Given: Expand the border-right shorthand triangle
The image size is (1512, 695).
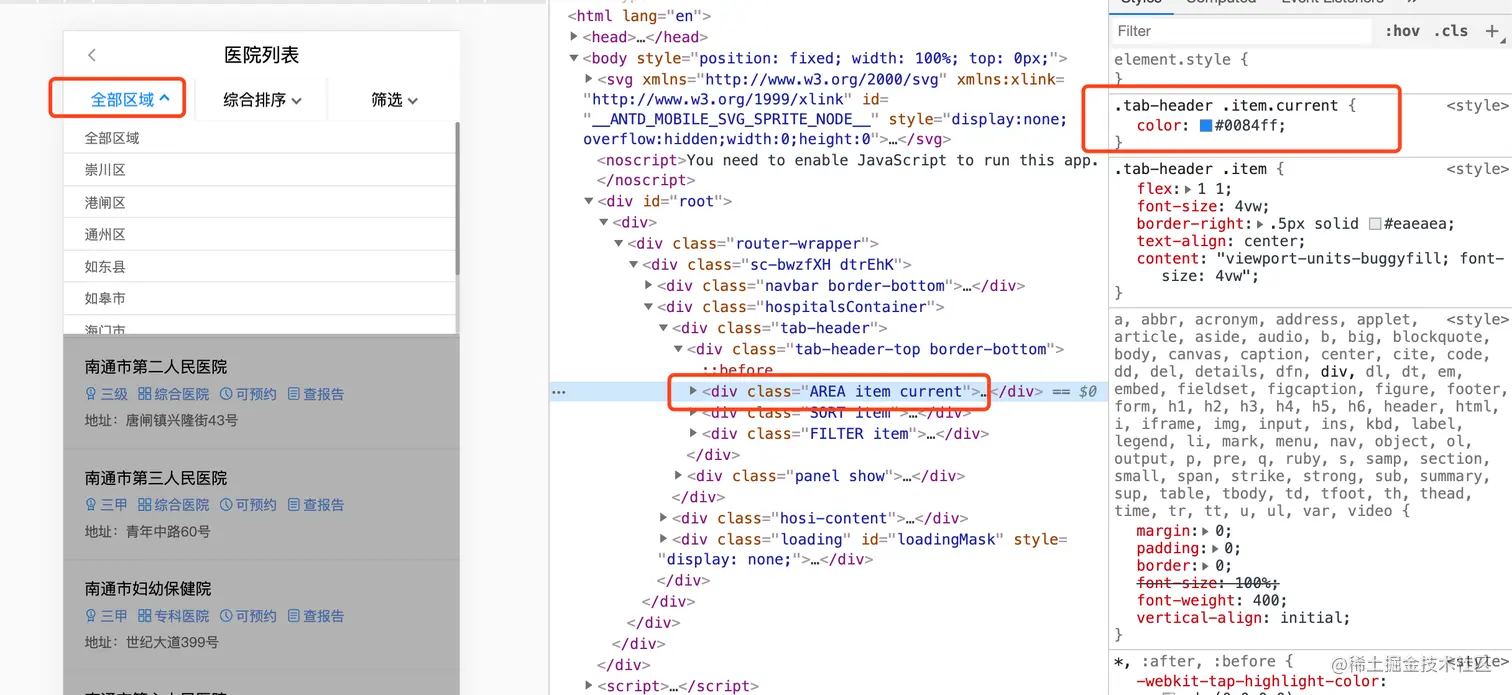Looking at the screenshot, I should (x=1261, y=224).
